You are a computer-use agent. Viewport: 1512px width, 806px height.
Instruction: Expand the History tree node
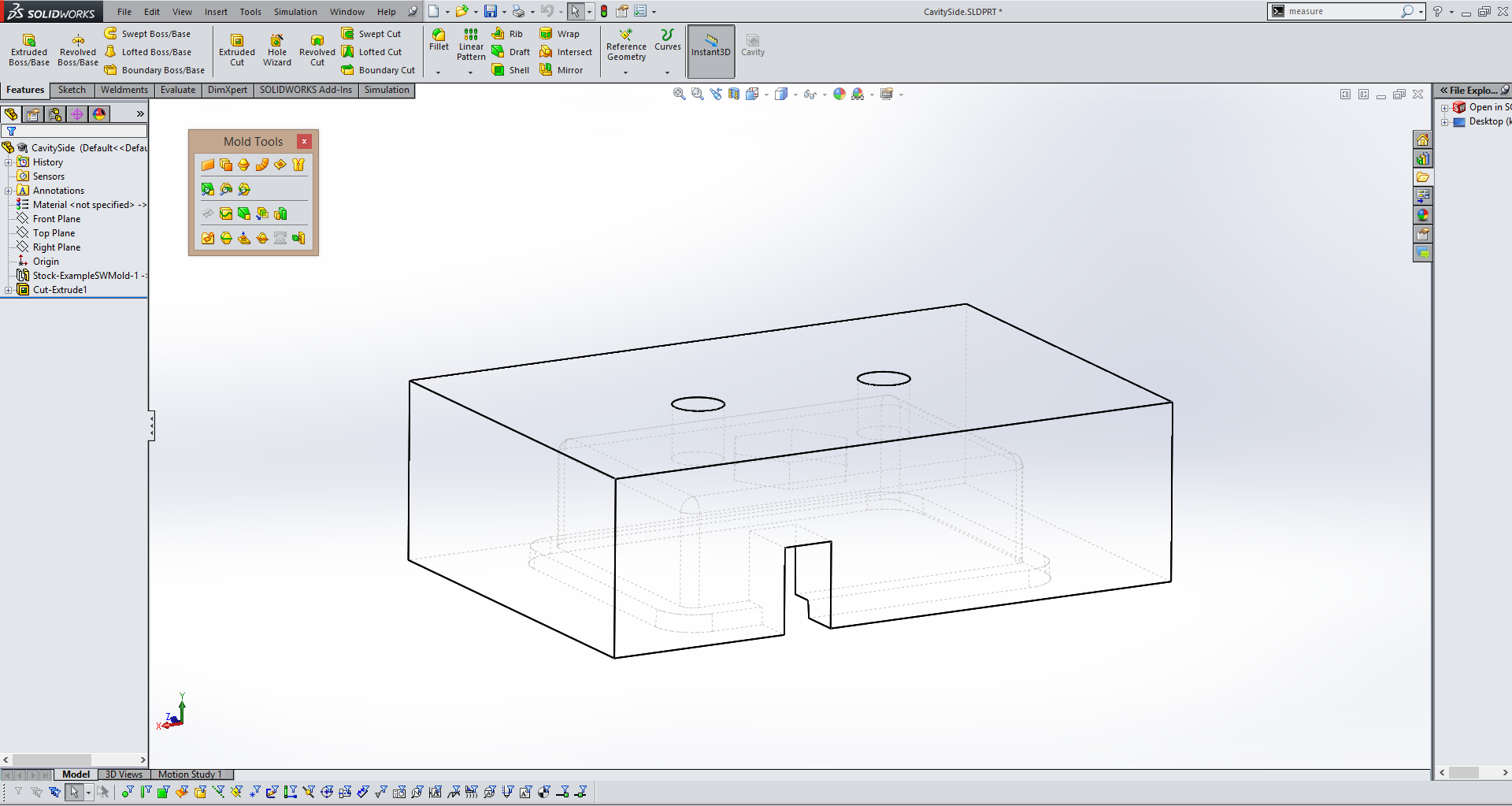pyautogui.click(x=9, y=162)
